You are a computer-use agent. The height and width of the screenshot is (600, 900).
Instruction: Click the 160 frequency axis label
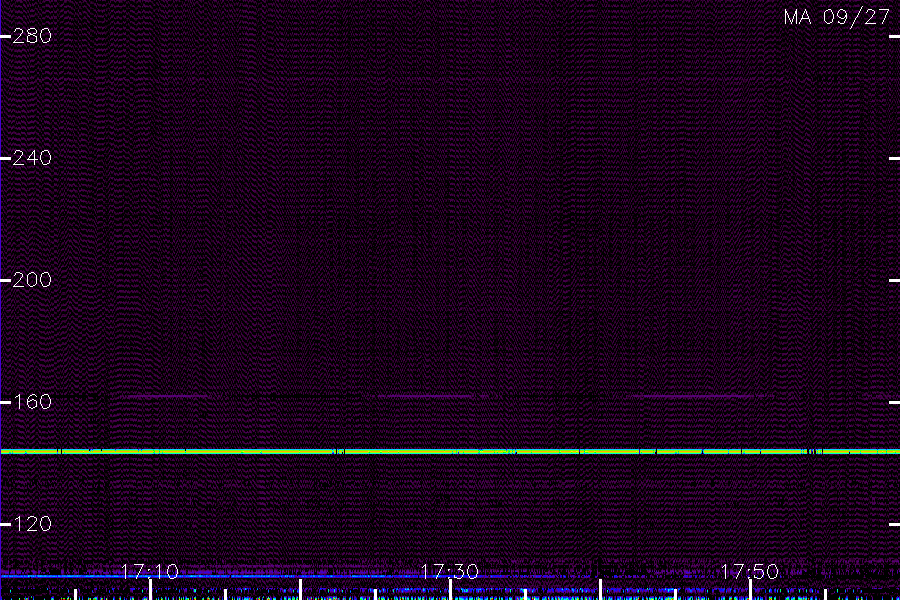point(32,402)
